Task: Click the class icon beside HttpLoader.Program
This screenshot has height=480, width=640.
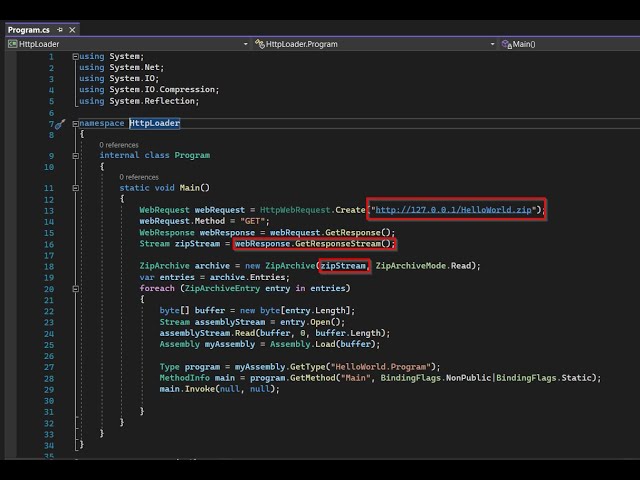Action: pyautogui.click(x=260, y=44)
